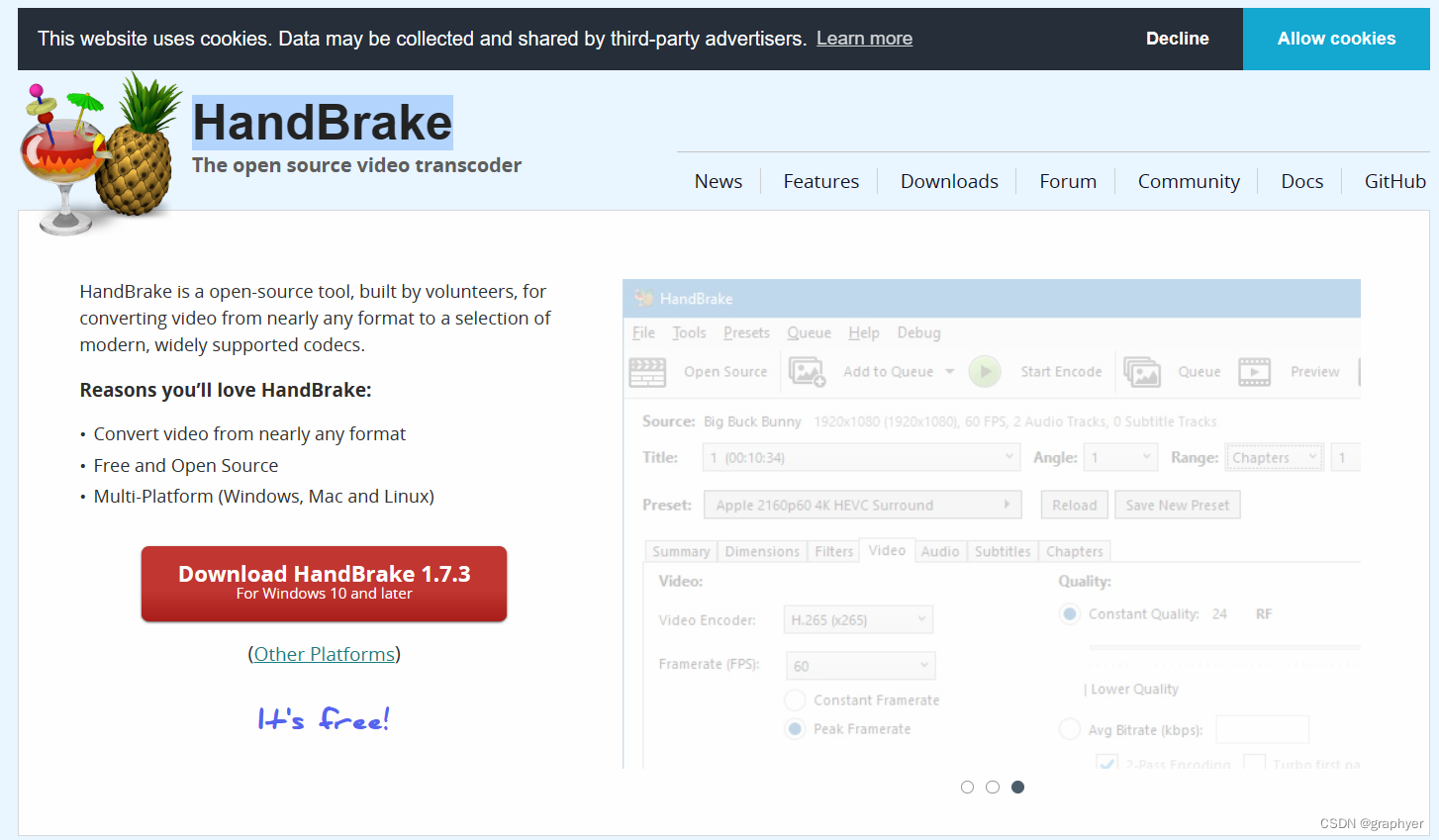Viewport: 1439px width, 840px height.
Task: Click the Save New Preset button
Action: [x=1177, y=505]
